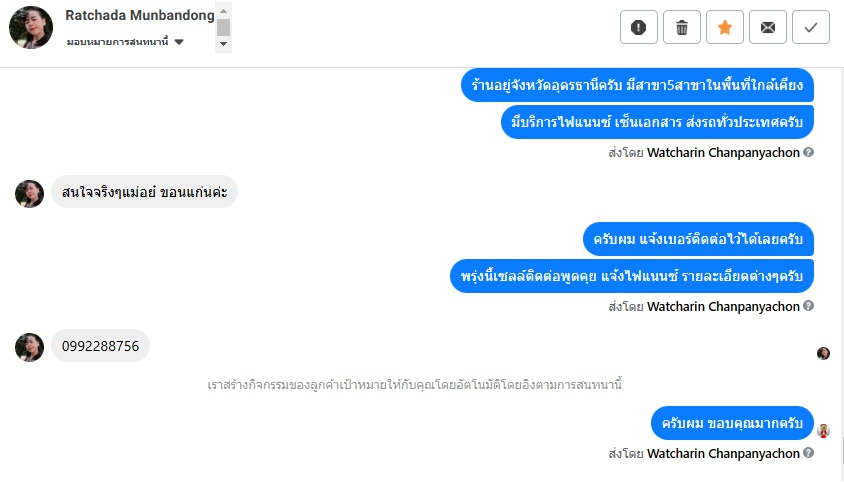Click the orange star follow-up icon
This screenshot has width=844, height=482.
point(725,28)
